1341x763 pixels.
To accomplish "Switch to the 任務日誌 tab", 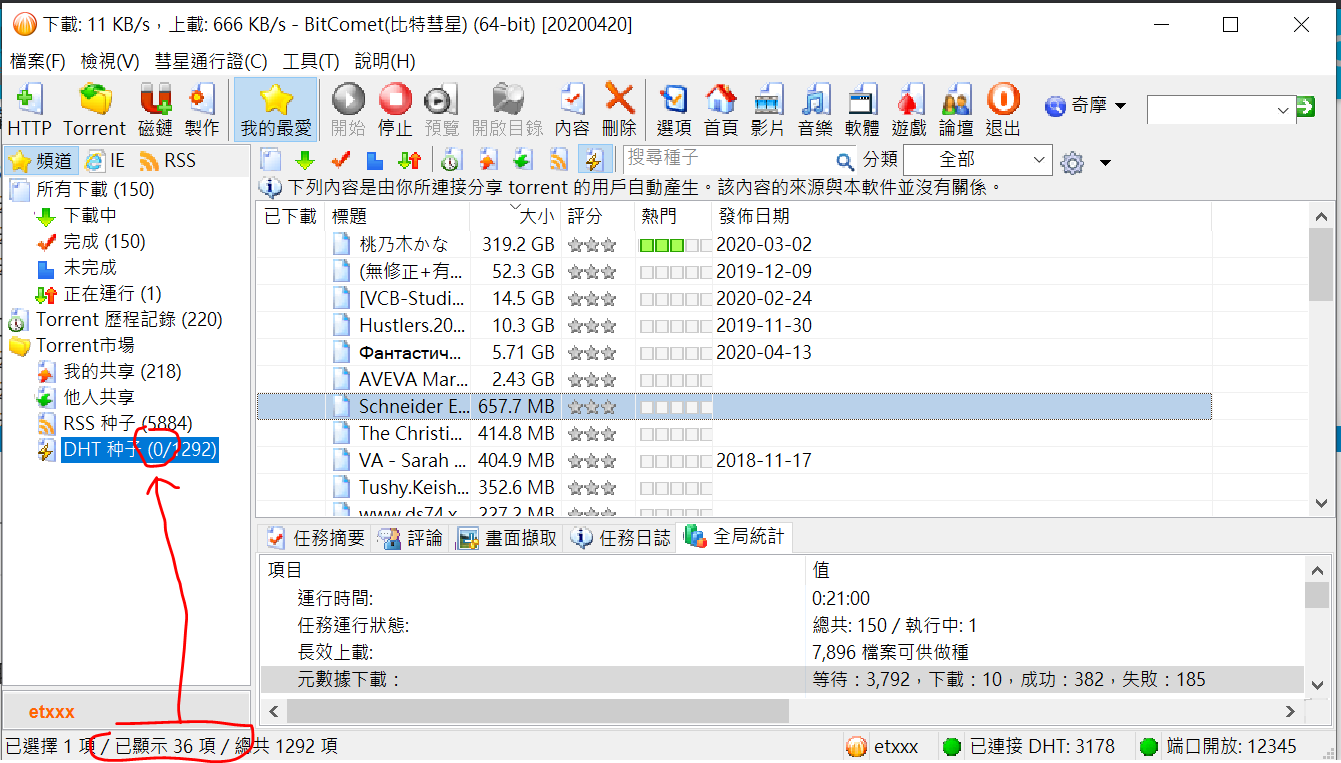I will (x=621, y=537).
